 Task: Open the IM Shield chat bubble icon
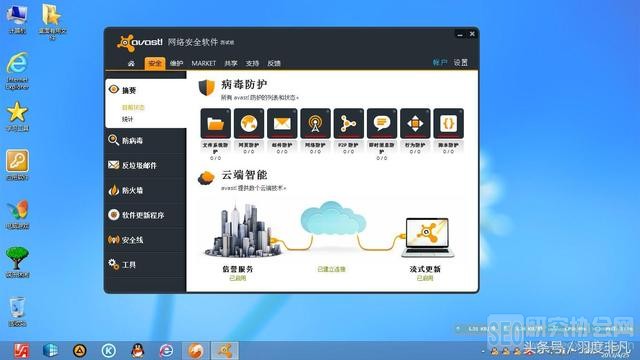382,123
